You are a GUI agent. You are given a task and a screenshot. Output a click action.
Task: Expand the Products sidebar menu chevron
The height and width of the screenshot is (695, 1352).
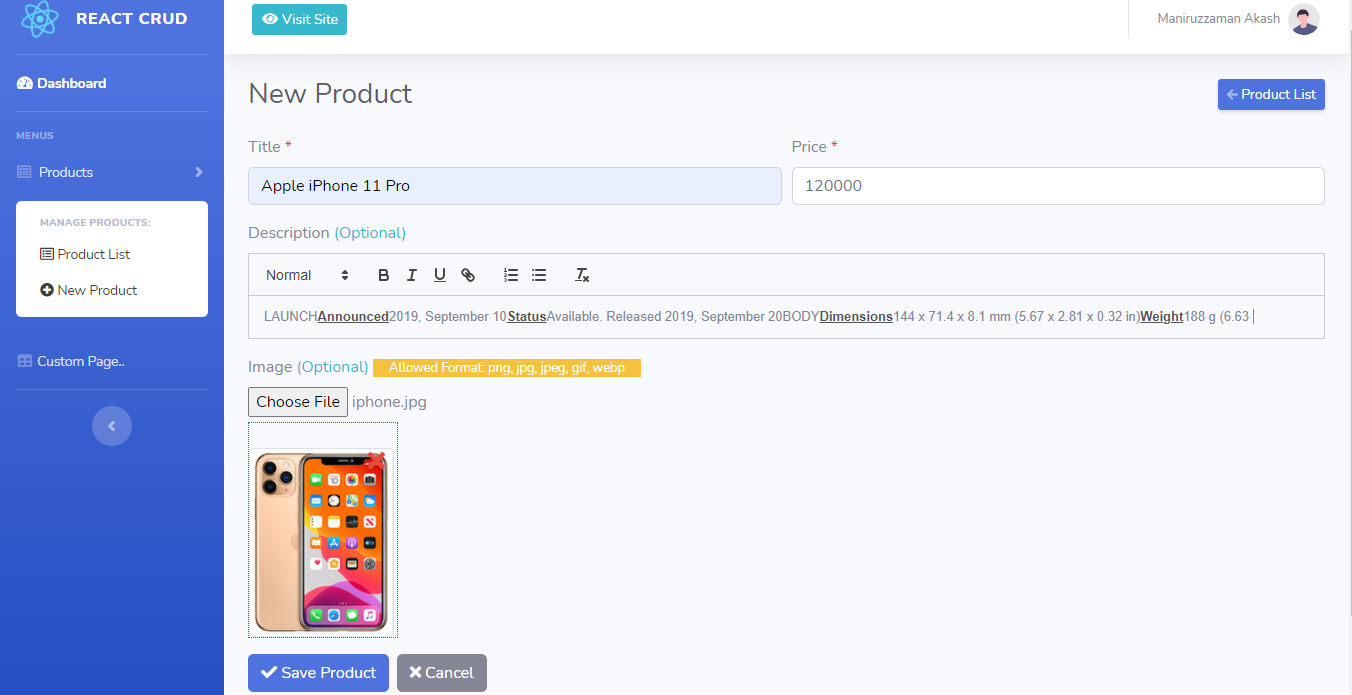[x=197, y=171]
